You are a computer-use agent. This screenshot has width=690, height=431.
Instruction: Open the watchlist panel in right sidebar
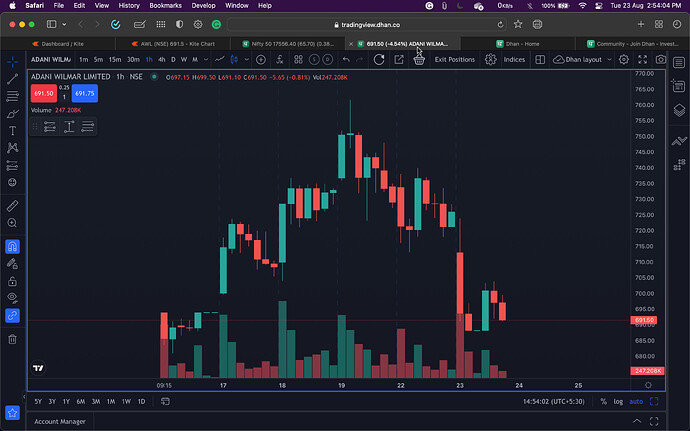(x=679, y=63)
